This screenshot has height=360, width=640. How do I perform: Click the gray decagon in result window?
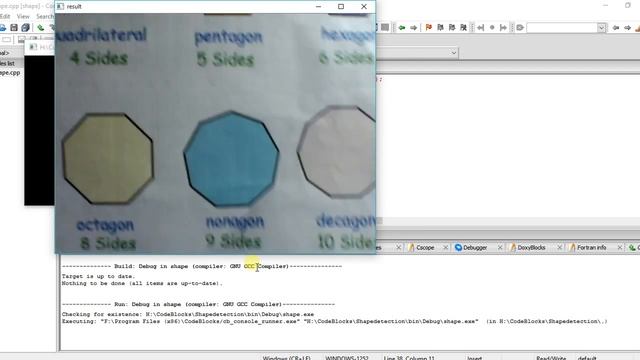click(x=337, y=152)
